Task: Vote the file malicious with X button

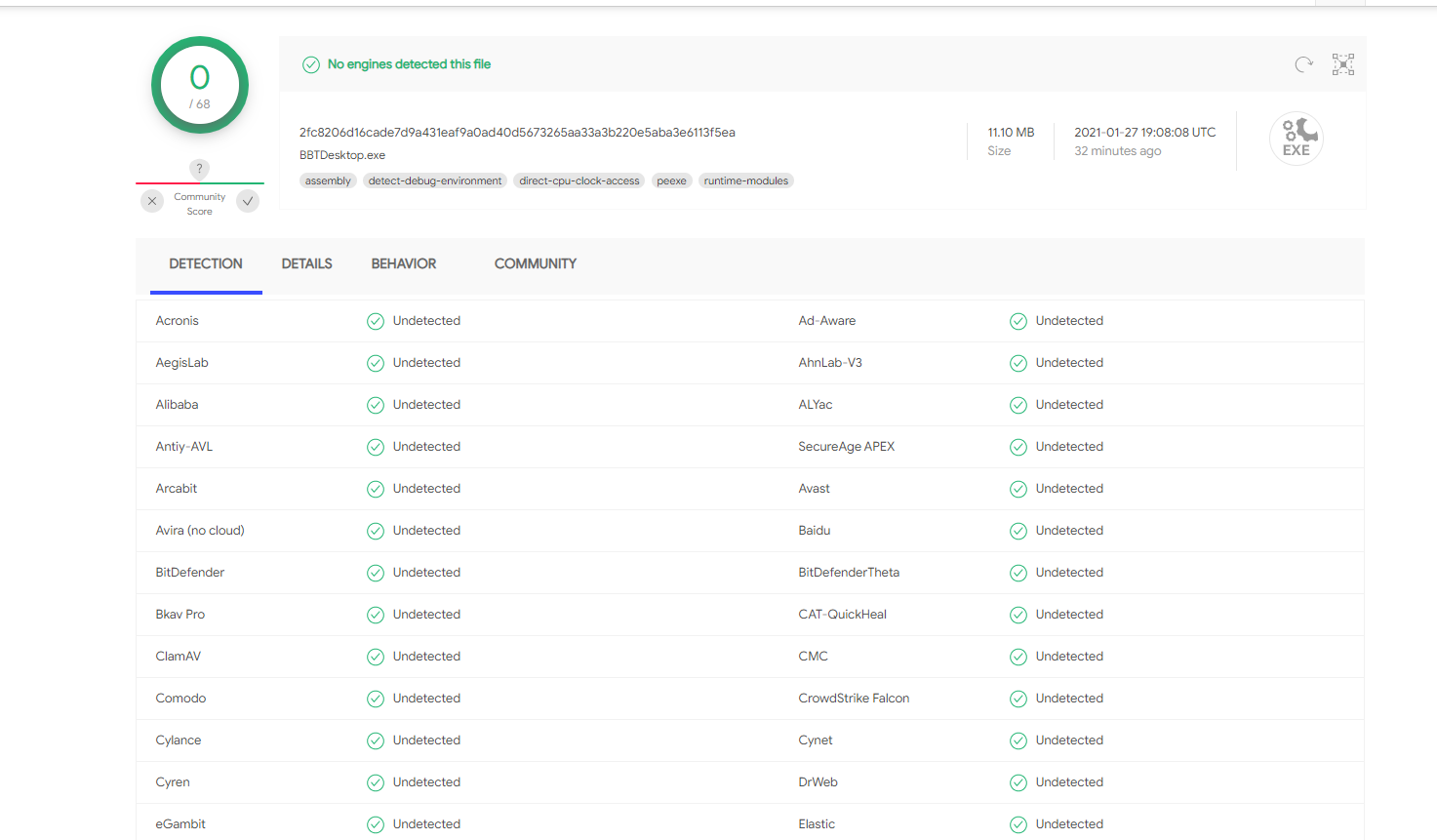Action: [x=152, y=201]
